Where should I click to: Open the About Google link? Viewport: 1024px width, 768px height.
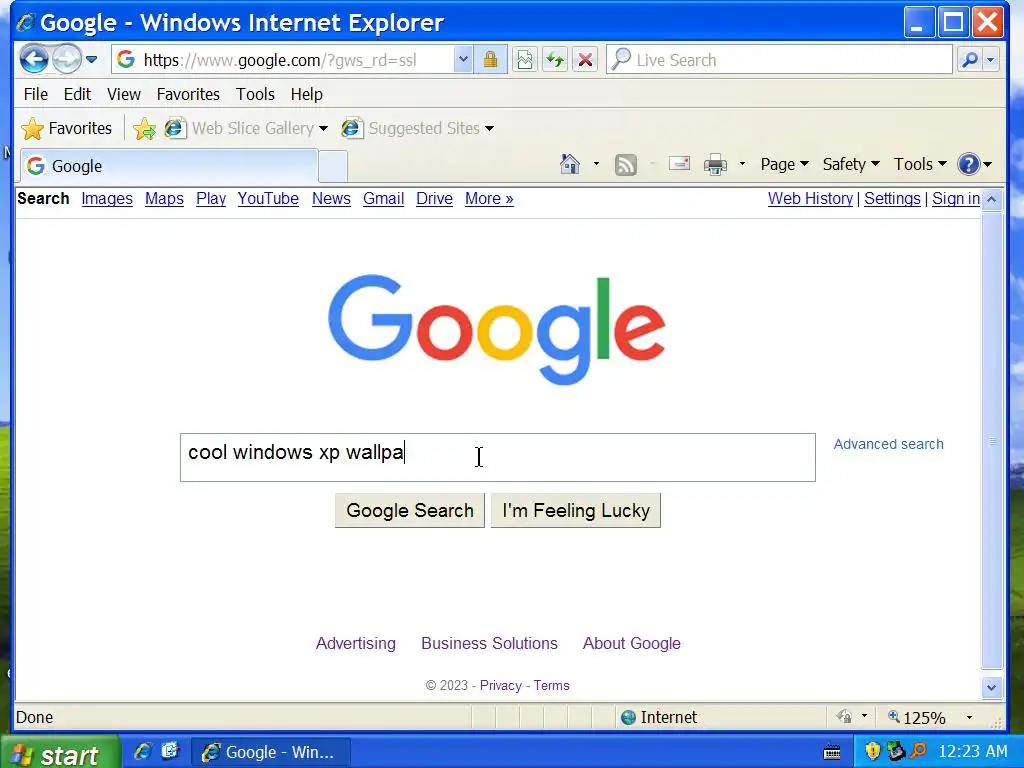point(632,643)
